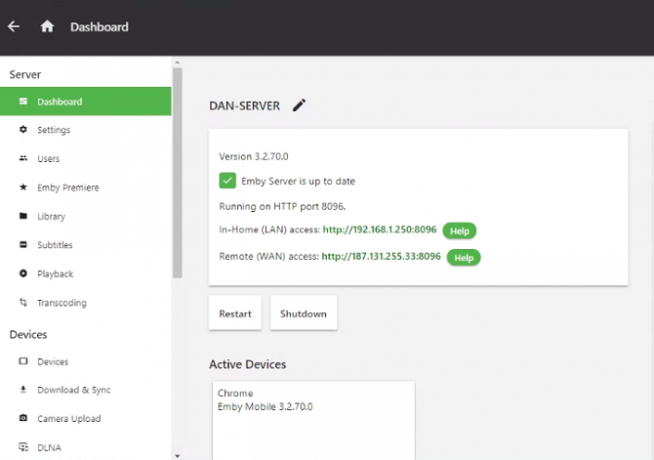The width and height of the screenshot is (654, 460).
Task: Open Emby Premiere in the sidebar
Action: [86, 187]
